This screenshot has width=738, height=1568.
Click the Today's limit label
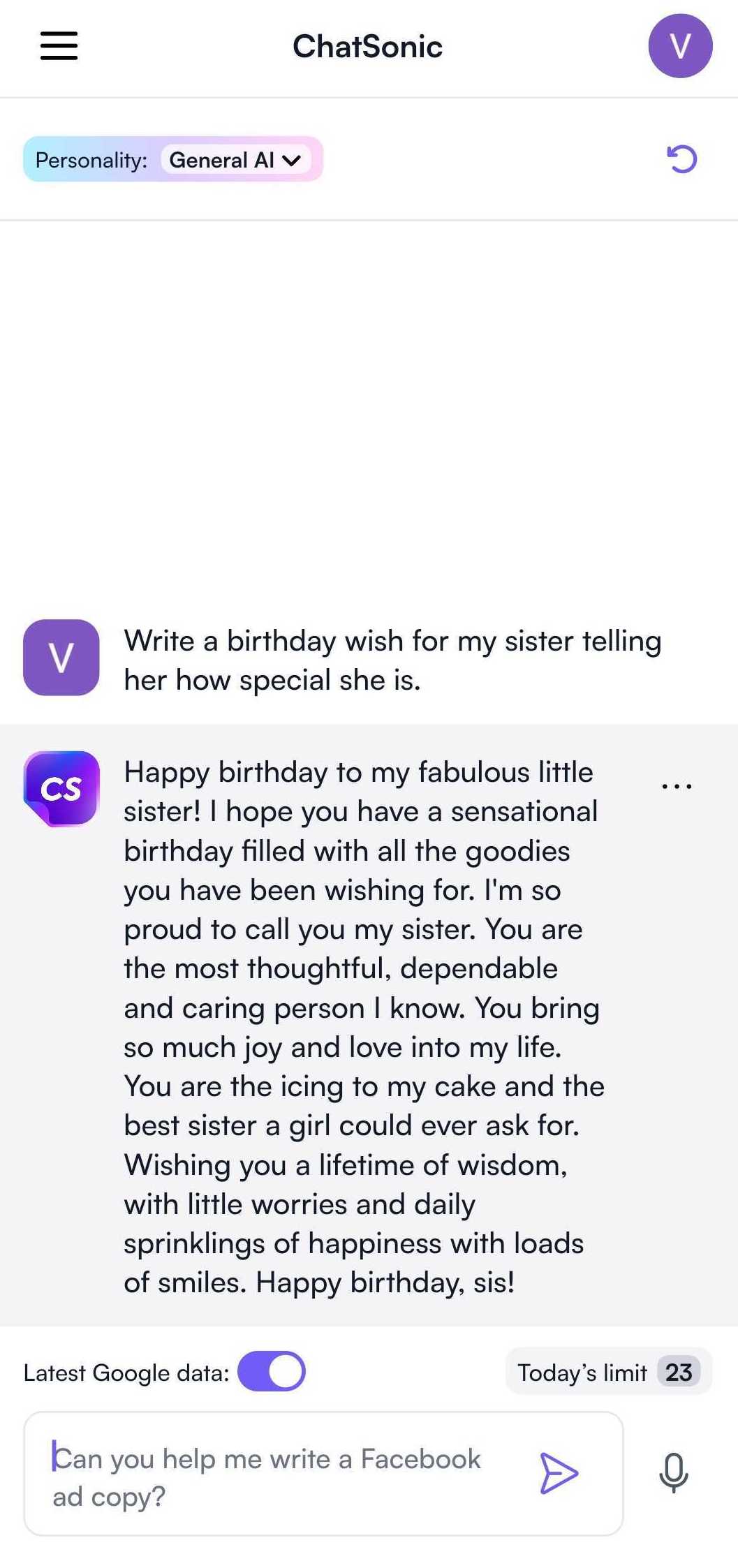(x=582, y=1373)
